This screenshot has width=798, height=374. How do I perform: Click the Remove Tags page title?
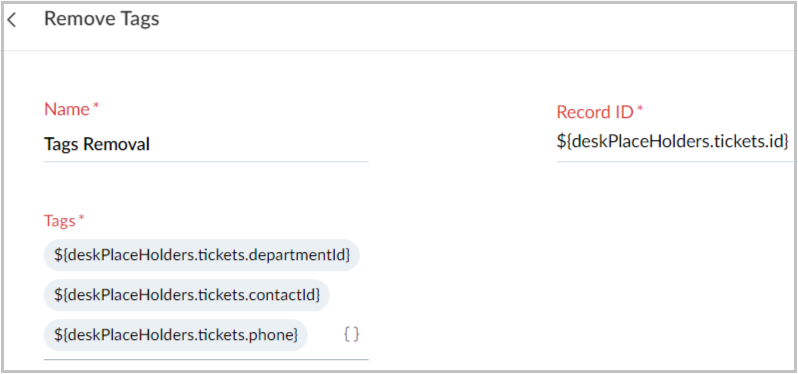(102, 19)
